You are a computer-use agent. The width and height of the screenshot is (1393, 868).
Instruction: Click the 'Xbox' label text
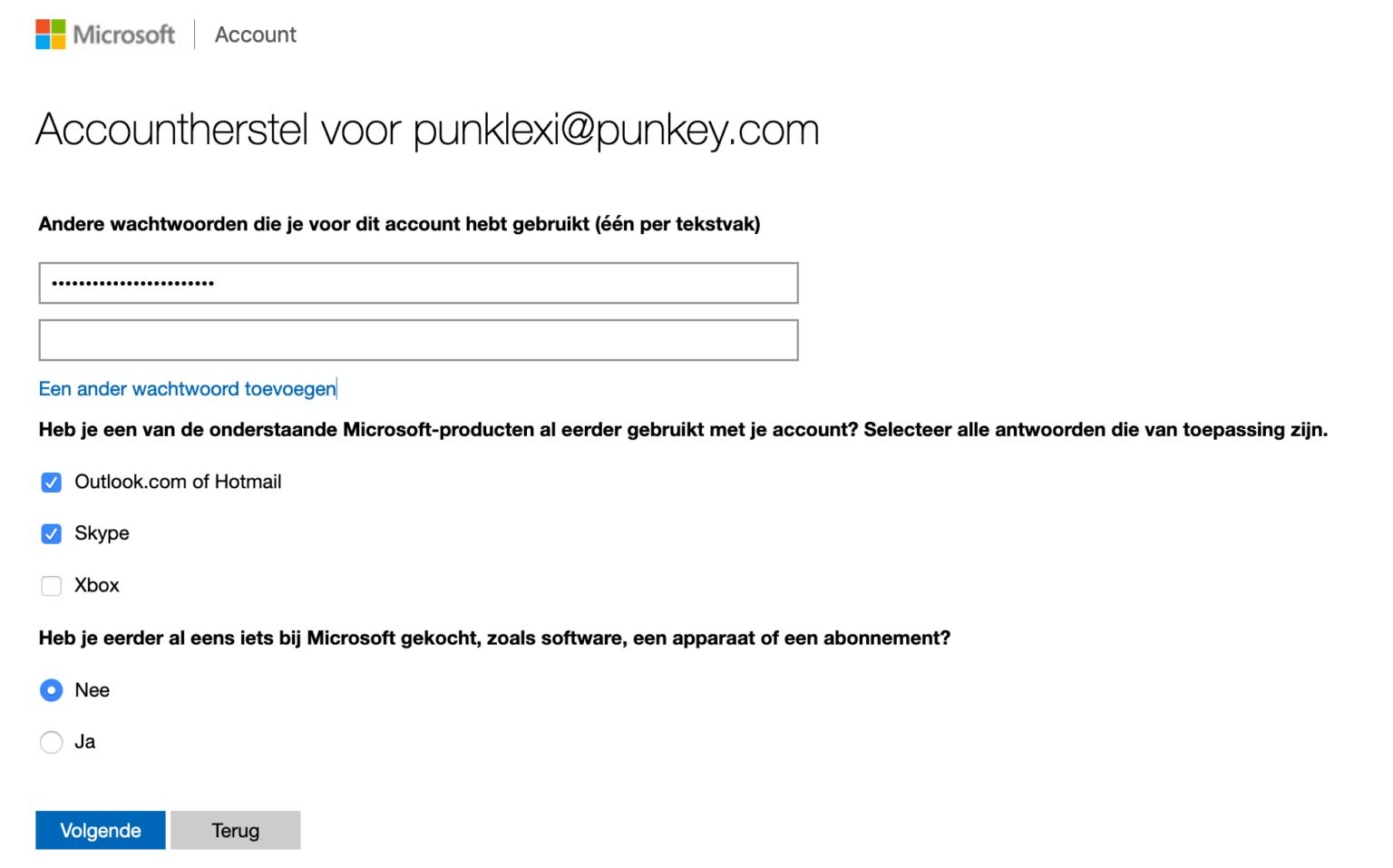pyautogui.click(x=97, y=585)
